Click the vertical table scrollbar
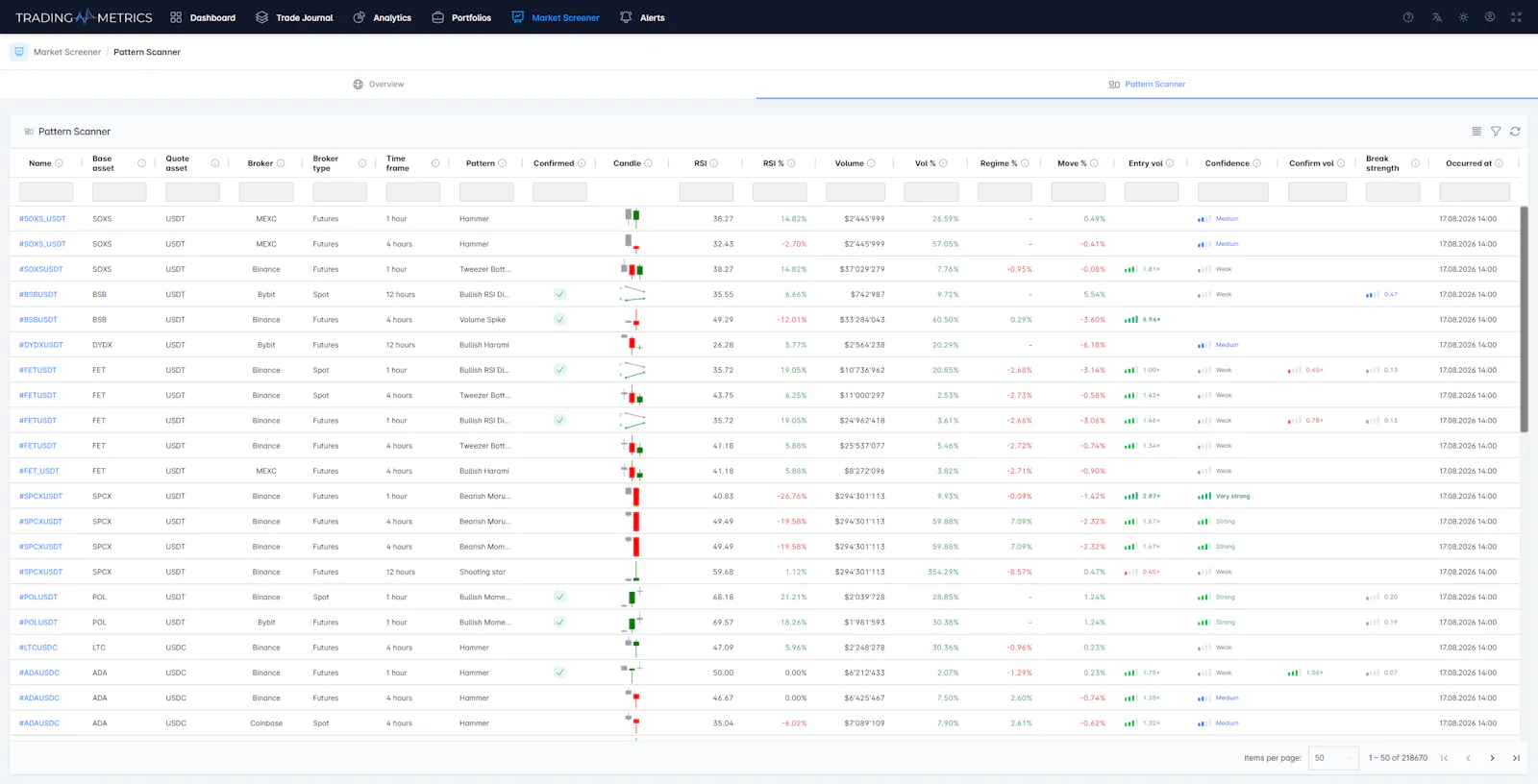The width and height of the screenshot is (1538, 784). click(x=1524, y=319)
